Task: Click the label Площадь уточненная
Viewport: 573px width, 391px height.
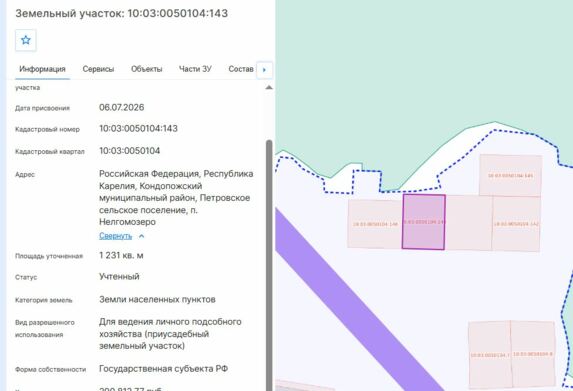Action: pyautogui.click(x=49, y=256)
